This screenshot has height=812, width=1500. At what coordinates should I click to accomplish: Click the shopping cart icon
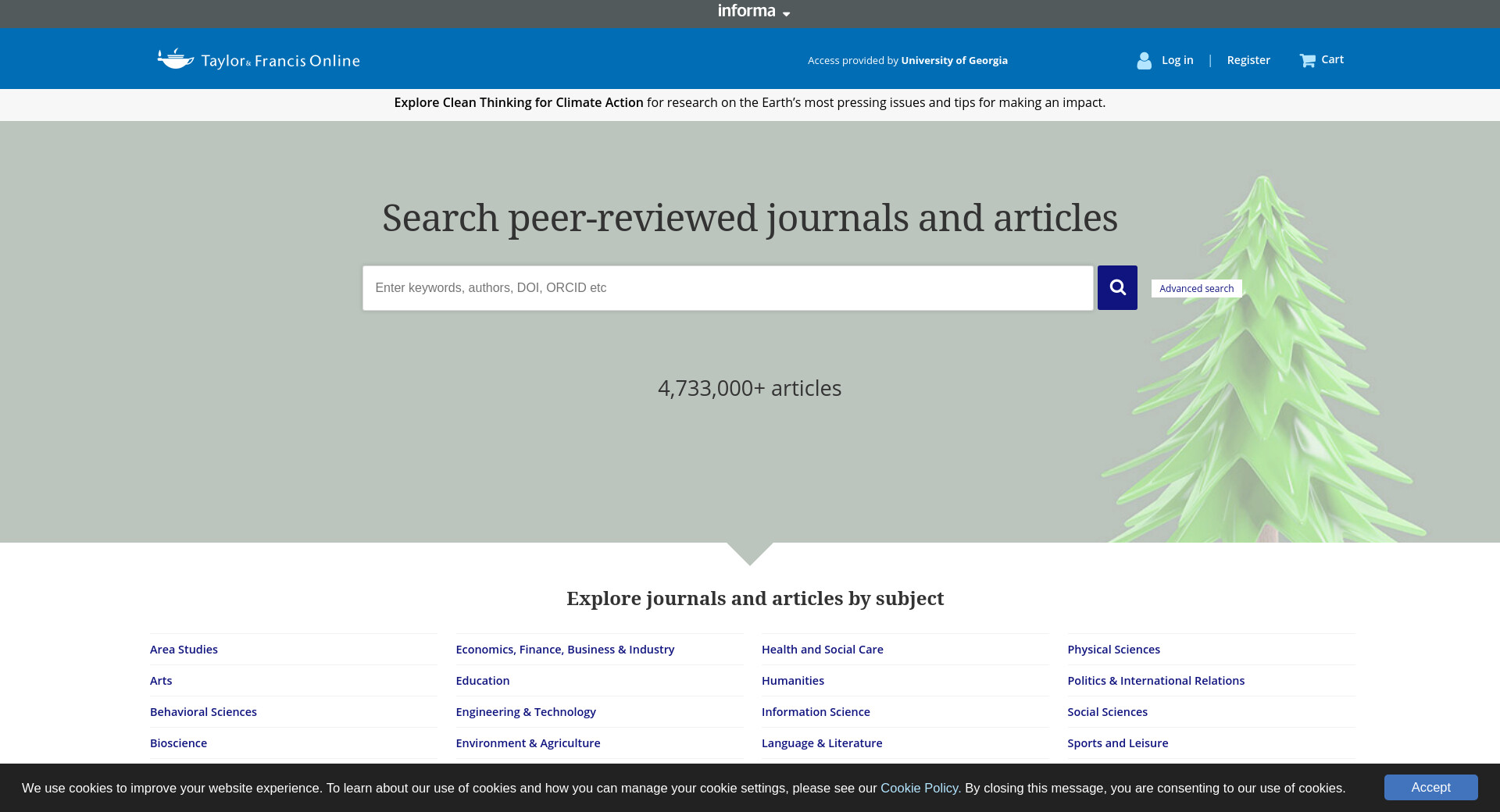1307,60
